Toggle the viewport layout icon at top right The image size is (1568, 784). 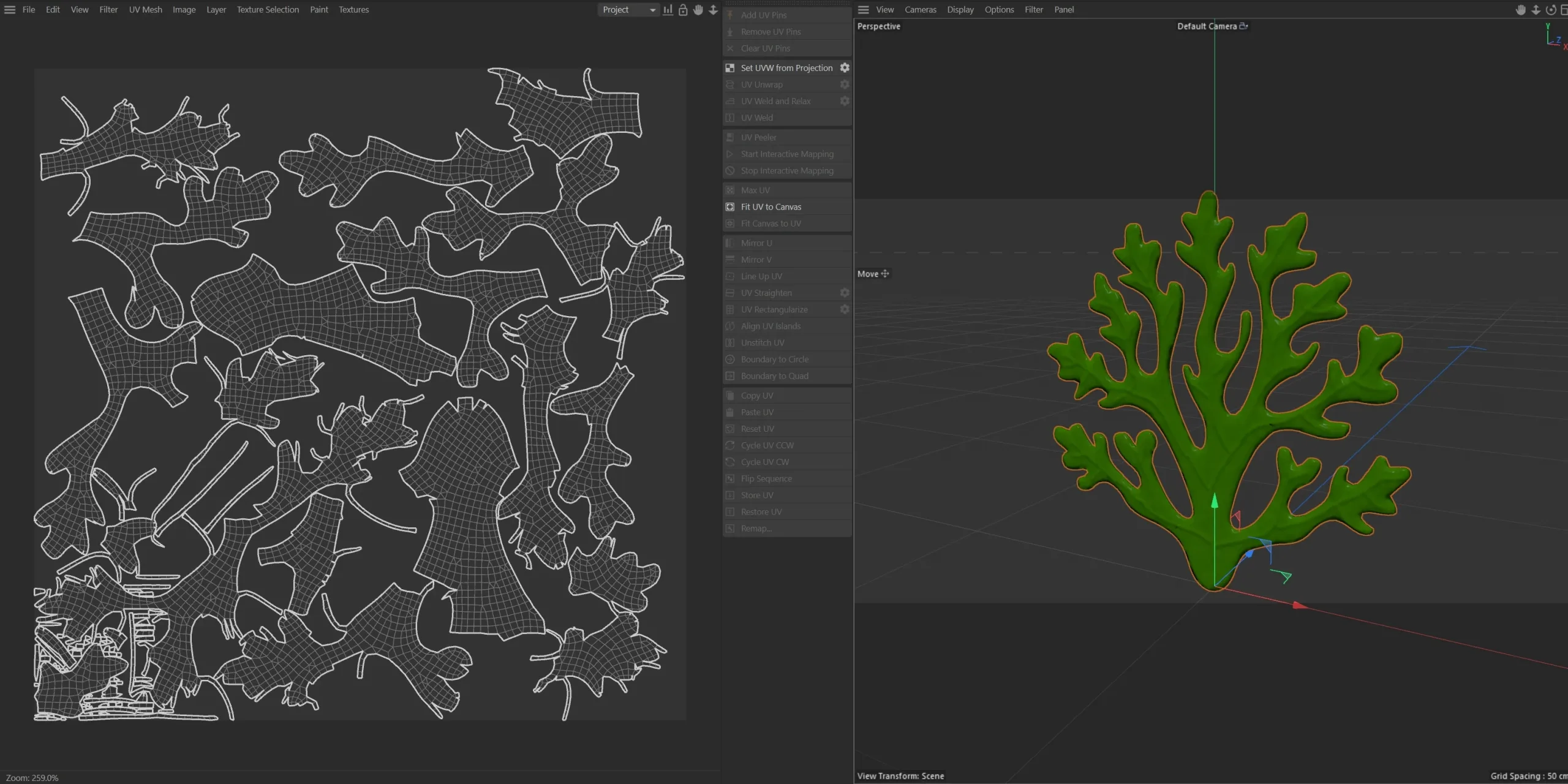tap(1564, 10)
